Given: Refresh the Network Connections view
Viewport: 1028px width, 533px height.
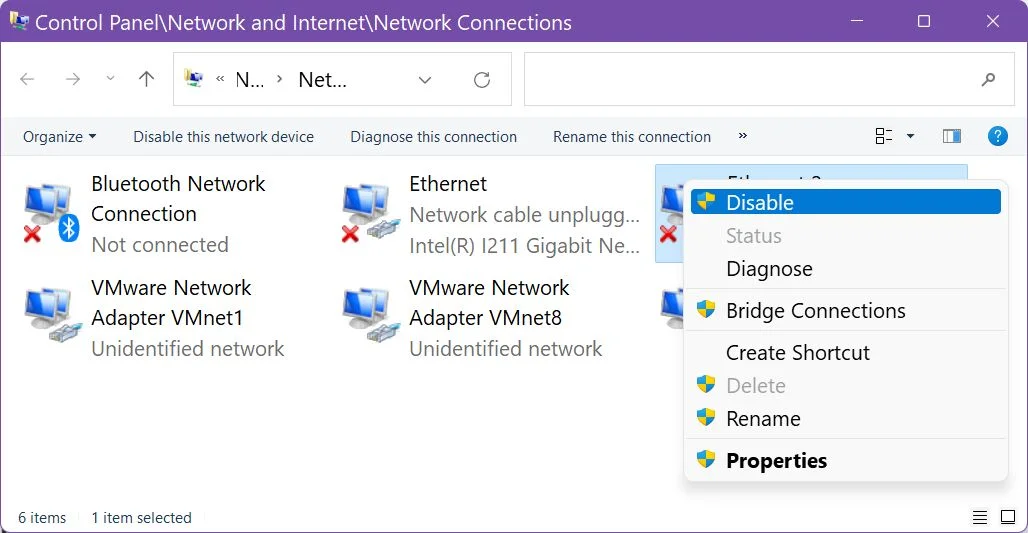Looking at the screenshot, I should tap(482, 80).
